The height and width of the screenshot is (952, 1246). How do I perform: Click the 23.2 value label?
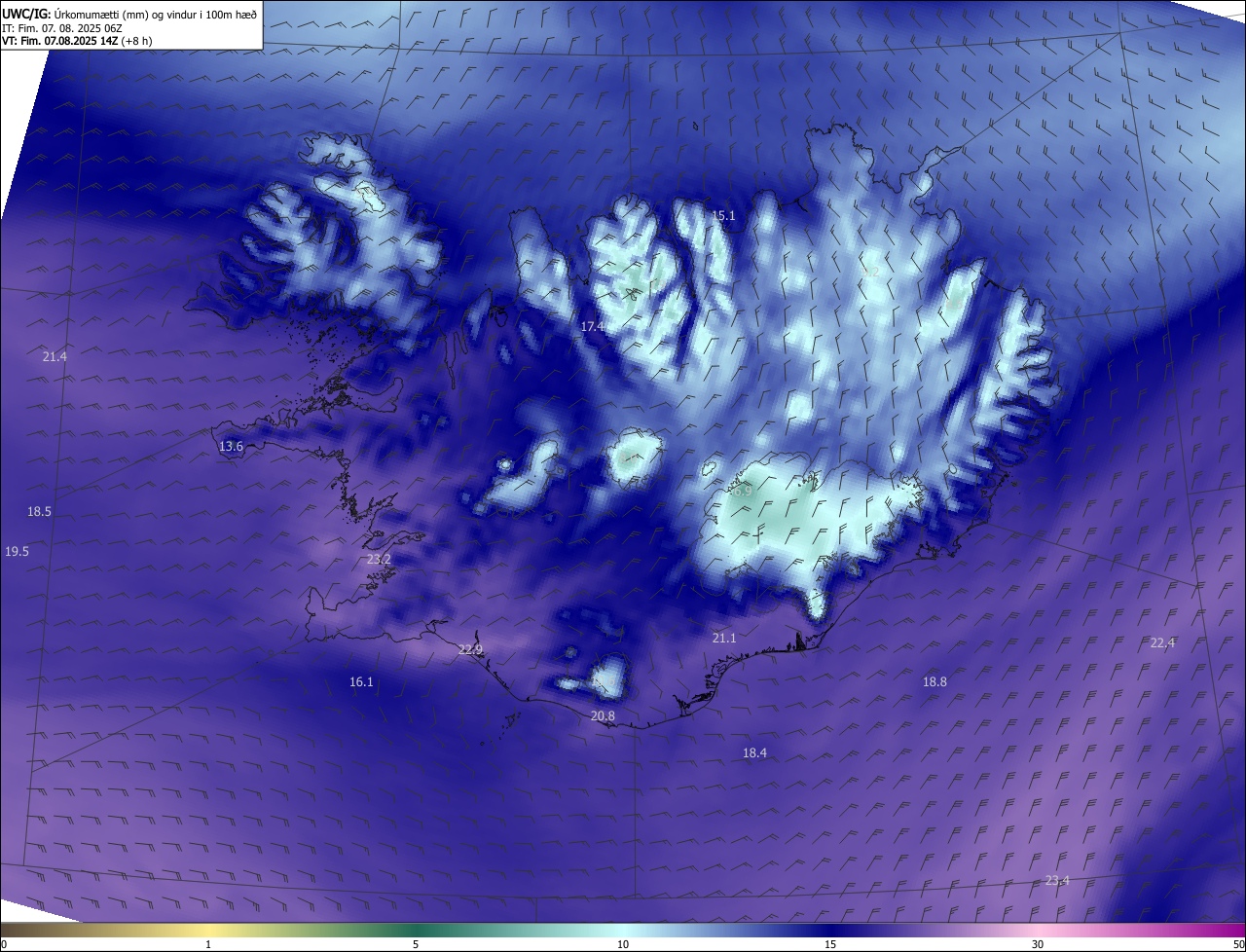[x=379, y=560]
